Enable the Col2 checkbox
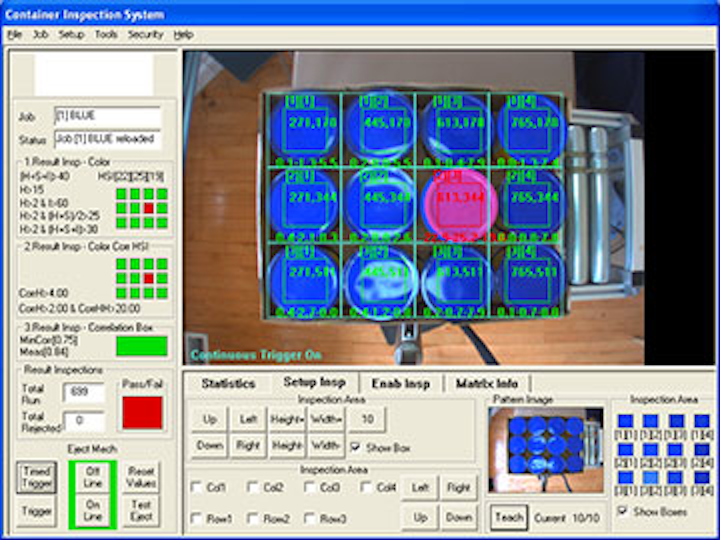The width and height of the screenshot is (720, 540). click(x=253, y=487)
